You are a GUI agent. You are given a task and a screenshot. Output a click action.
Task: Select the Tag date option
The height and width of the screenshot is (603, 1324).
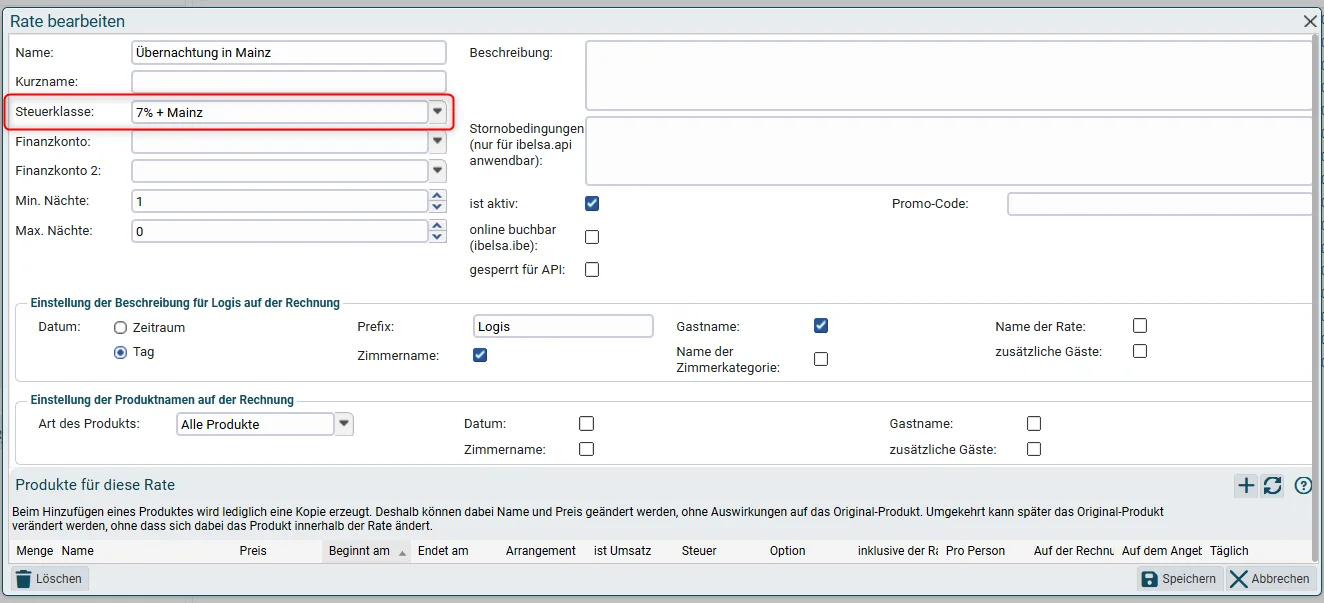pyautogui.click(x=121, y=352)
